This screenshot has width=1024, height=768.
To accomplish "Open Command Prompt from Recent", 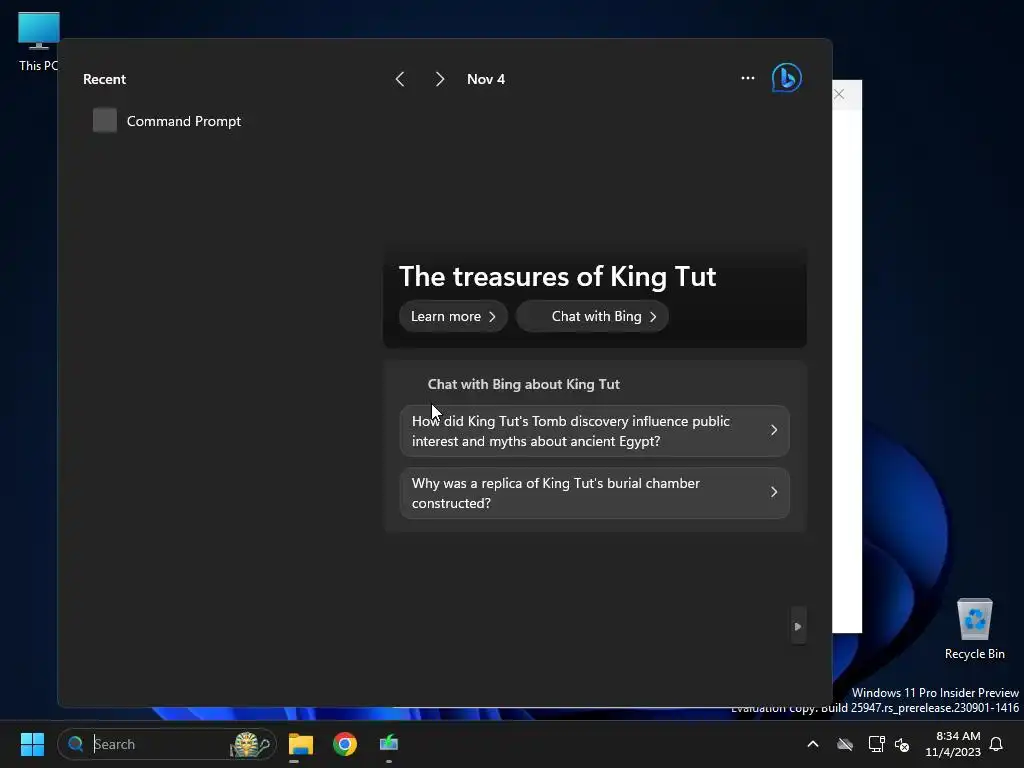I will click(167, 121).
